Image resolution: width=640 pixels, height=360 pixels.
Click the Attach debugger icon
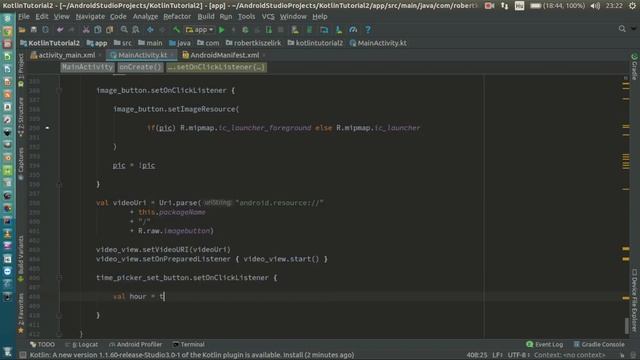pyautogui.click(x=269, y=30)
